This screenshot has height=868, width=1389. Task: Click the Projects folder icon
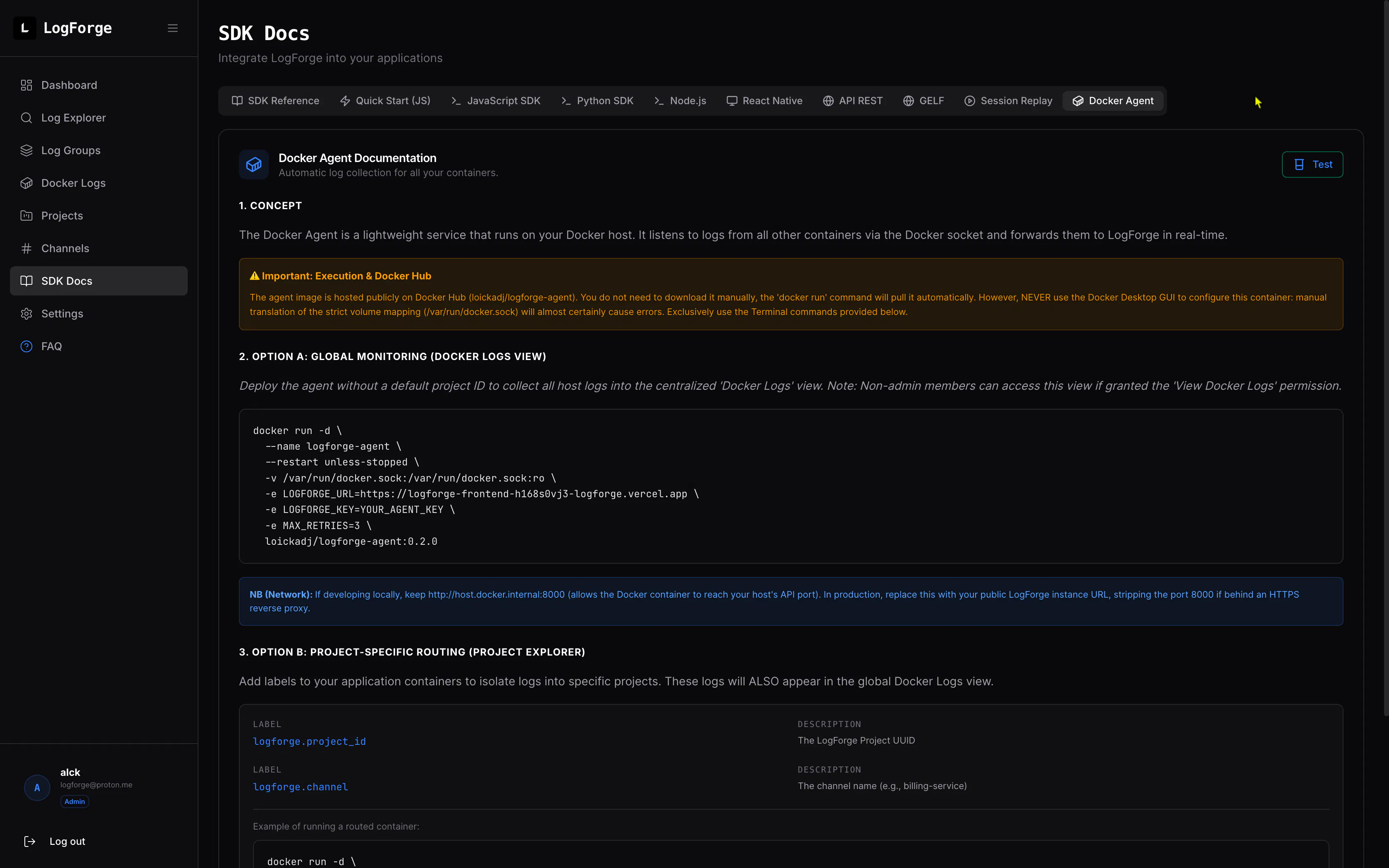(x=26, y=216)
